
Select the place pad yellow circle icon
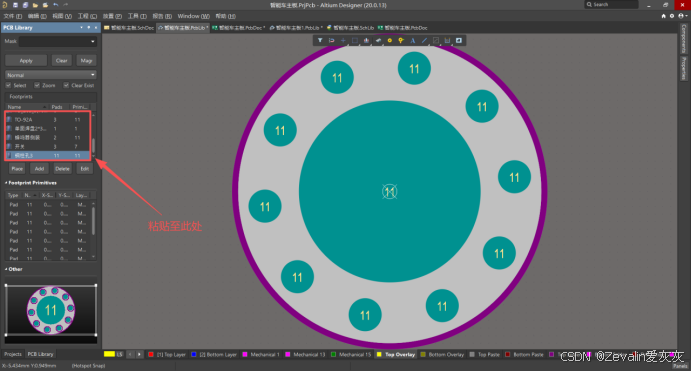389,40
